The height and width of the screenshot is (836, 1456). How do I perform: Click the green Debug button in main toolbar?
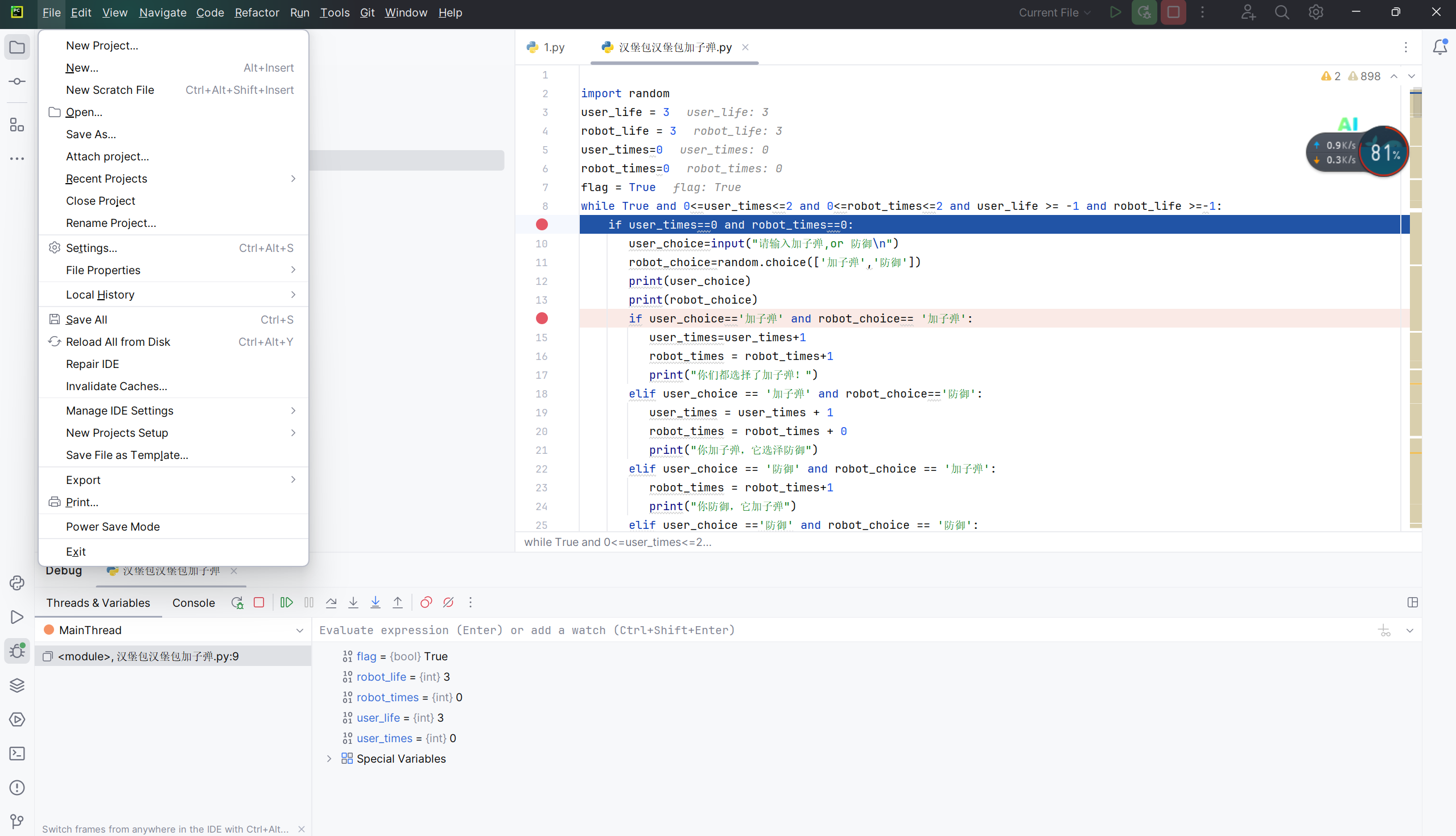tap(1144, 13)
